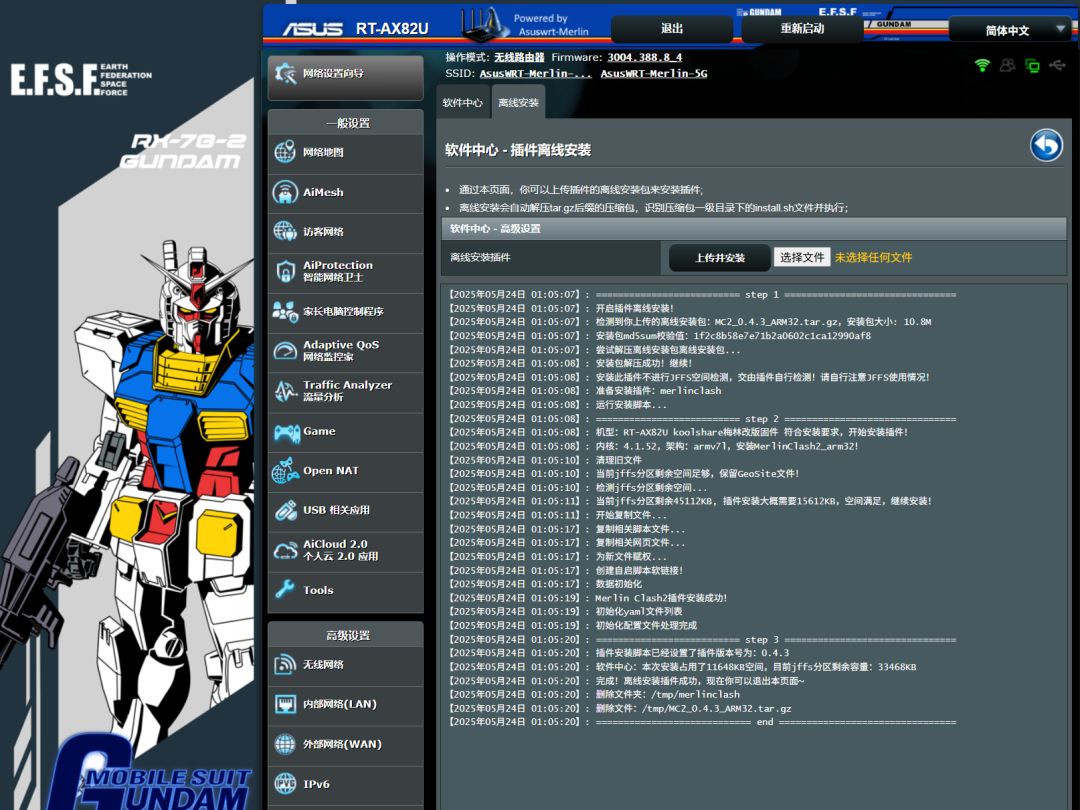This screenshot has width=1080, height=810.
Task: Open the 外部网络(WAN) menu item
Action: click(x=346, y=745)
